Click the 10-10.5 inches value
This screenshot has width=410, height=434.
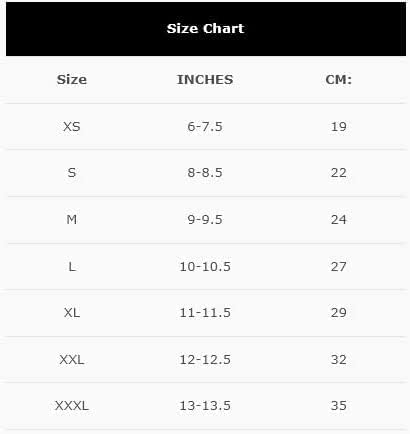click(205, 267)
